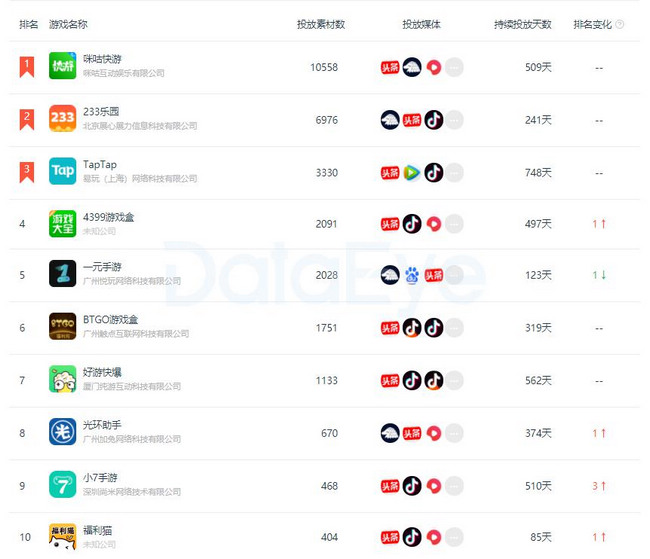The height and width of the screenshot is (559, 650).
Task: Click the 咪咕快游 green app icon
Action: (x=63, y=66)
